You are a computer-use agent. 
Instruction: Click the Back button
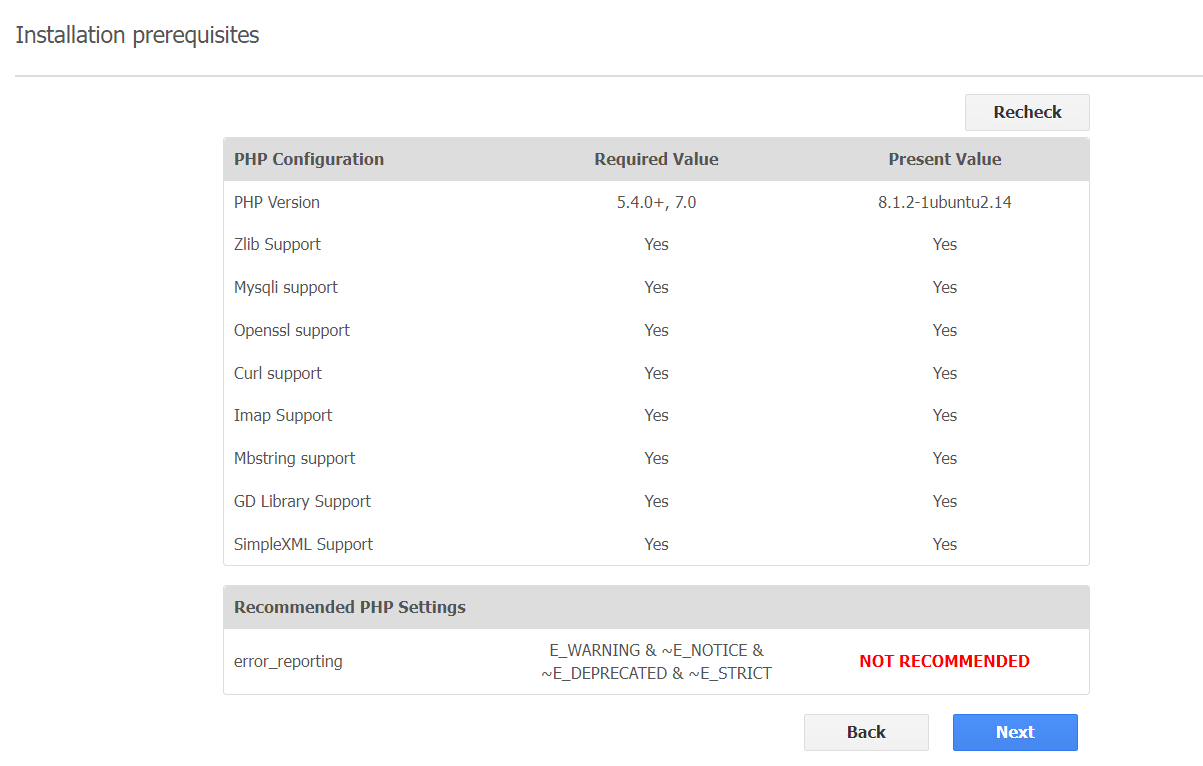tap(865, 732)
